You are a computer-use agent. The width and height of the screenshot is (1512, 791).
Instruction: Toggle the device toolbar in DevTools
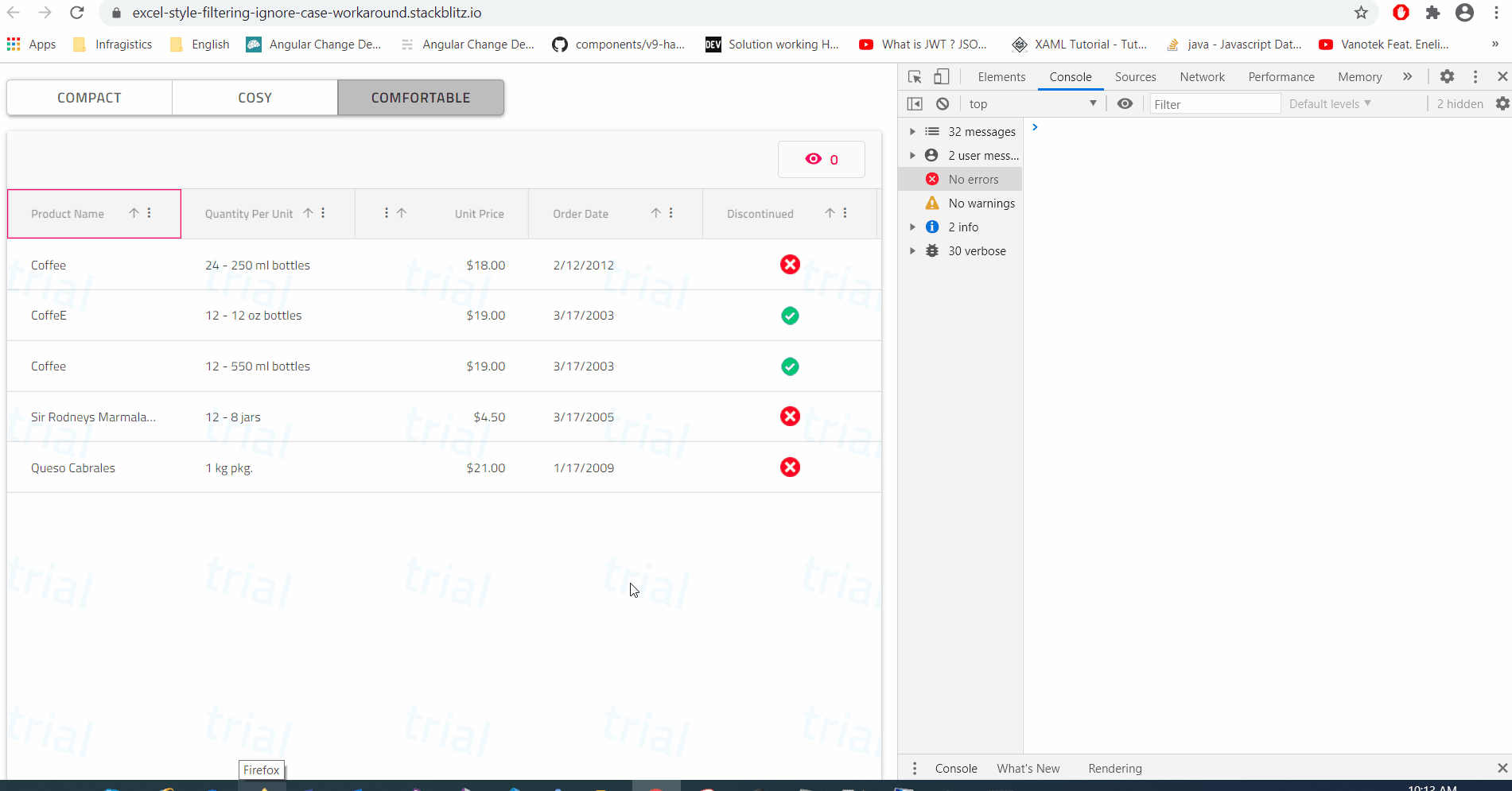pos(942,77)
